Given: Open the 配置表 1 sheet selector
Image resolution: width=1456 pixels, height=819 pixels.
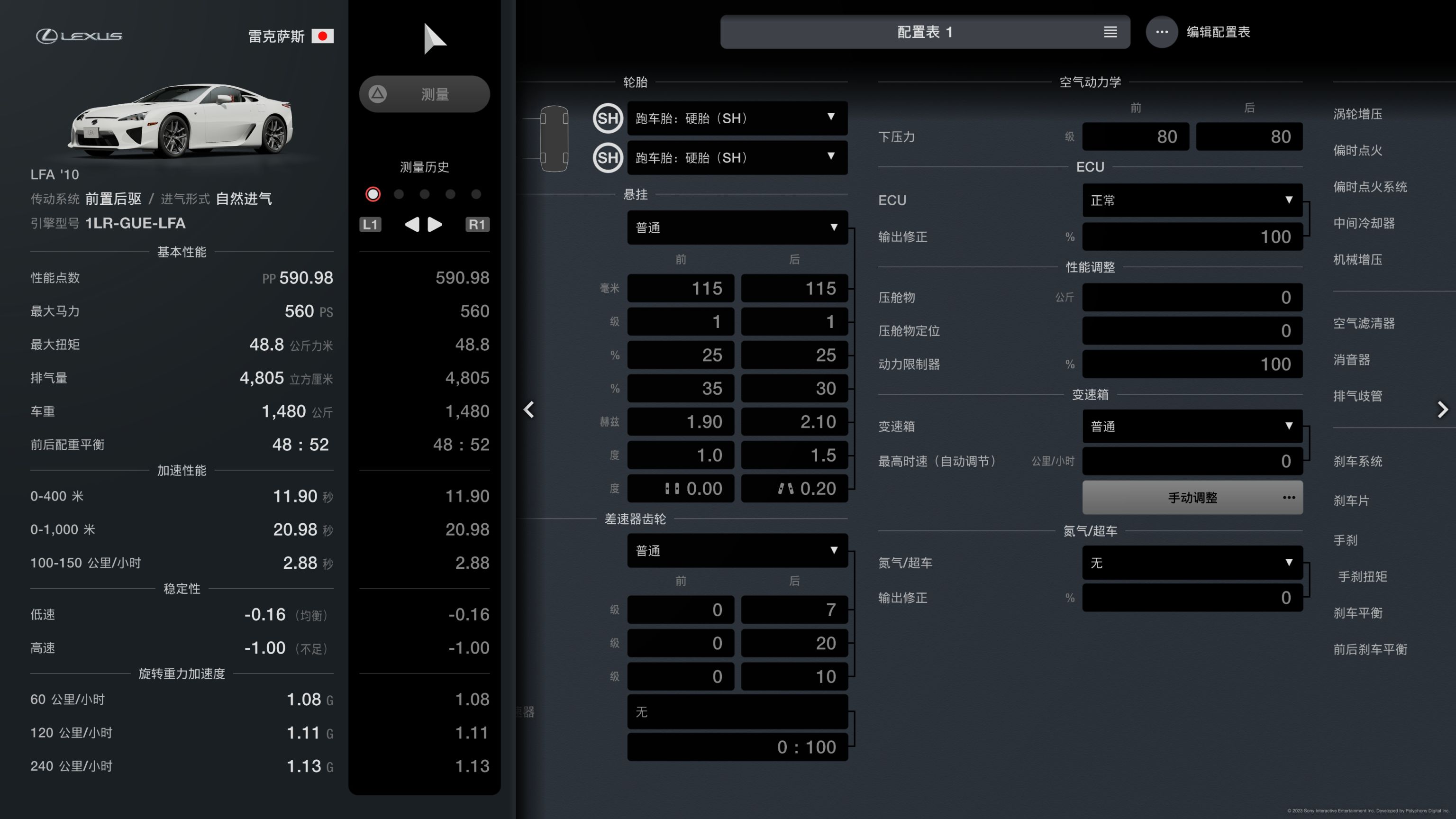Looking at the screenshot, I should pos(925,32).
